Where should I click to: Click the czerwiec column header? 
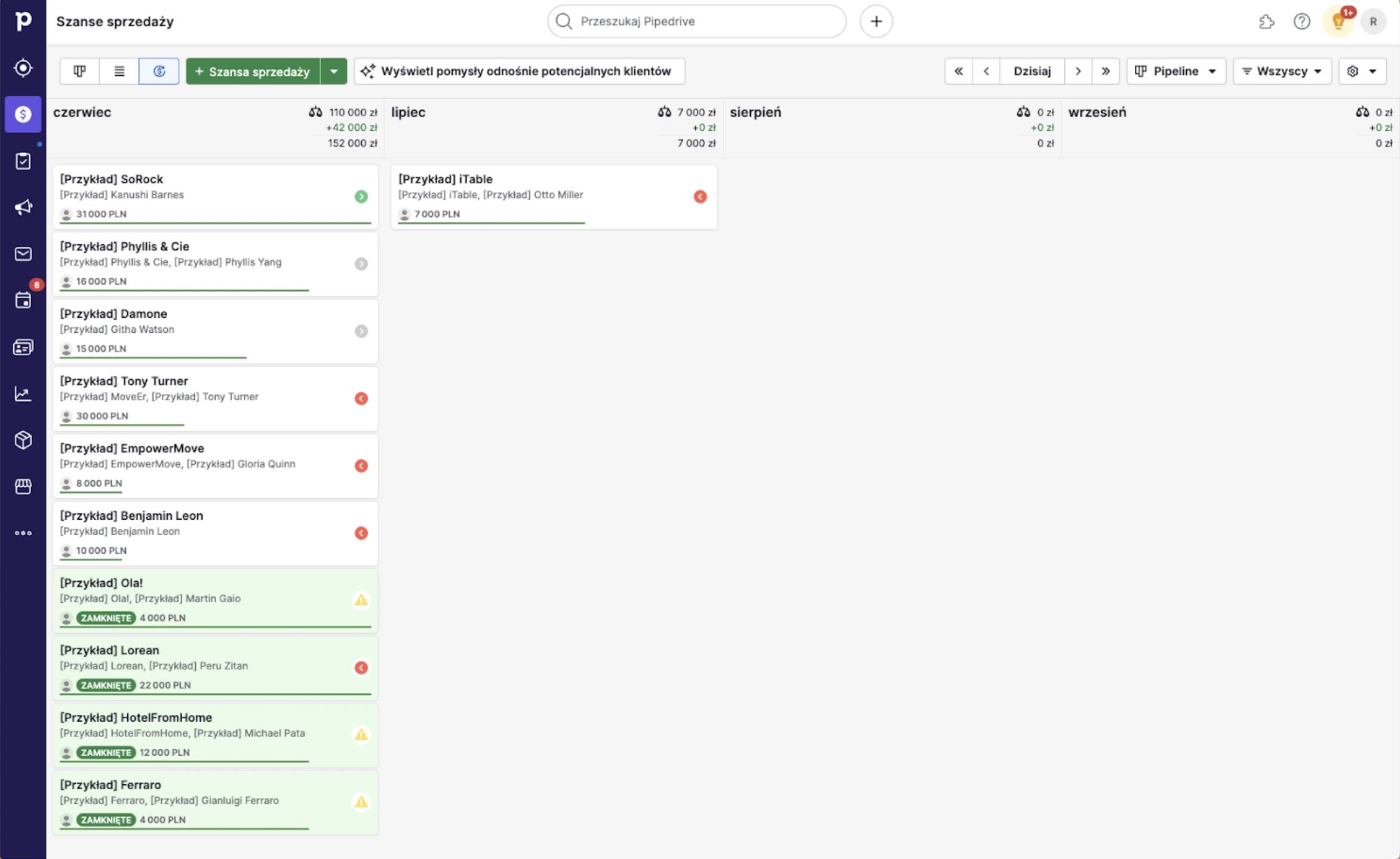click(82, 112)
